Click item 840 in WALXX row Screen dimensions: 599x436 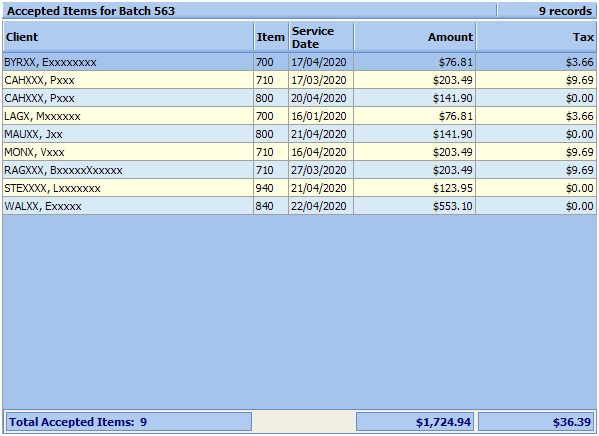tap(271, 206)
